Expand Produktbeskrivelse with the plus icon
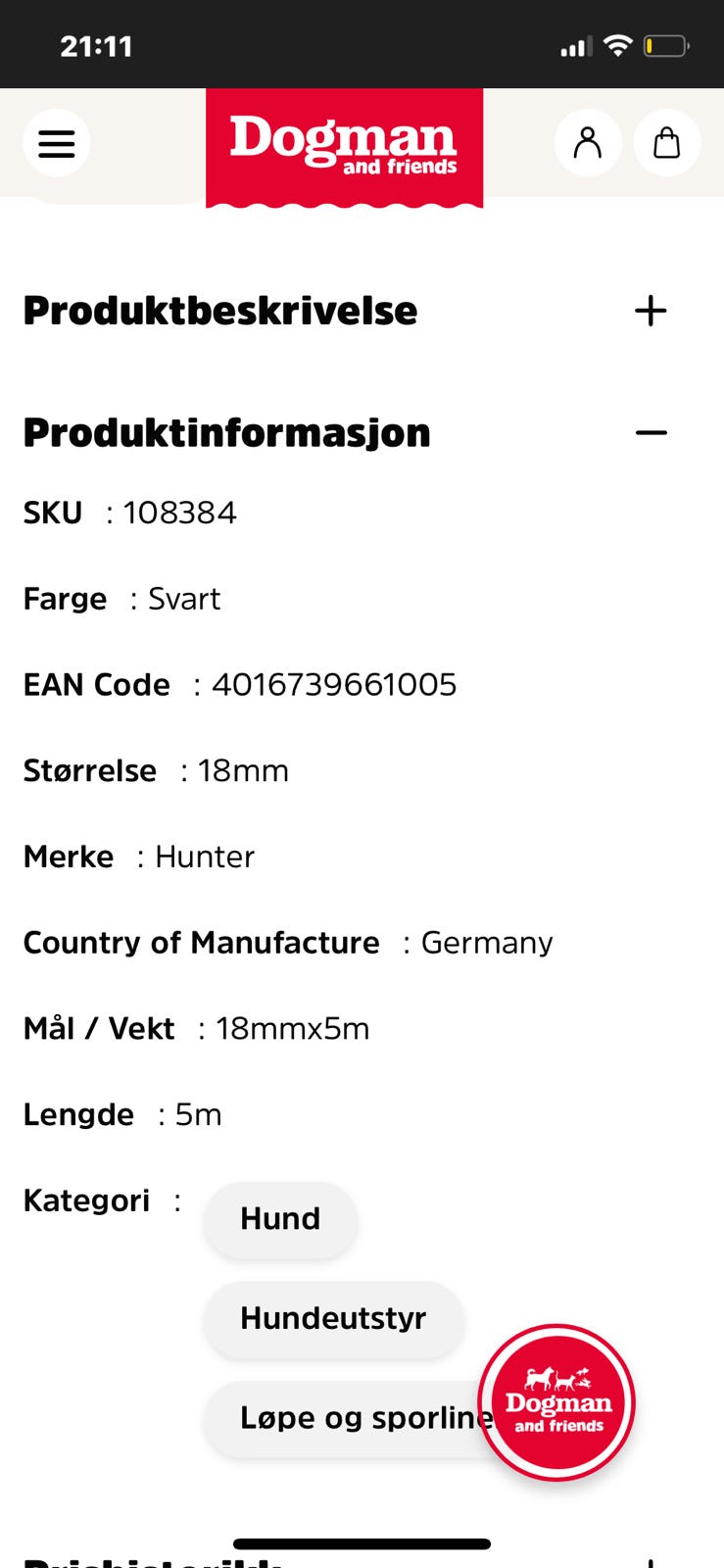724x1568 pixels. [651, 312]
